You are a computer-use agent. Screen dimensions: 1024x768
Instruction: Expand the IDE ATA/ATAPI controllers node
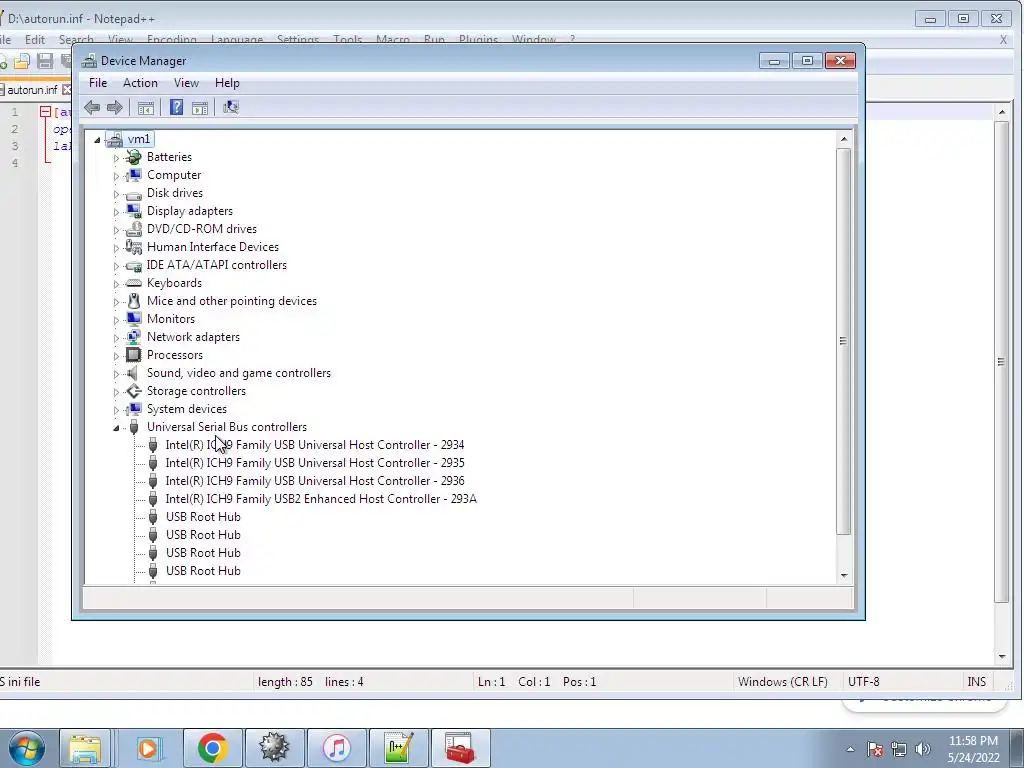(116, 266)
